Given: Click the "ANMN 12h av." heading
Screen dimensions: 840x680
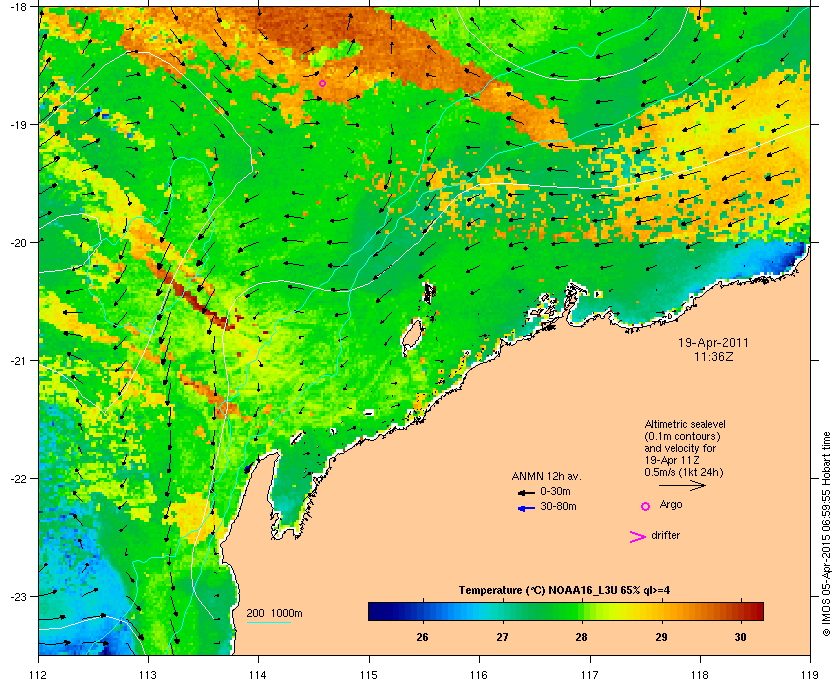Looking at the screenshot, I should click(x=546, y=476).
